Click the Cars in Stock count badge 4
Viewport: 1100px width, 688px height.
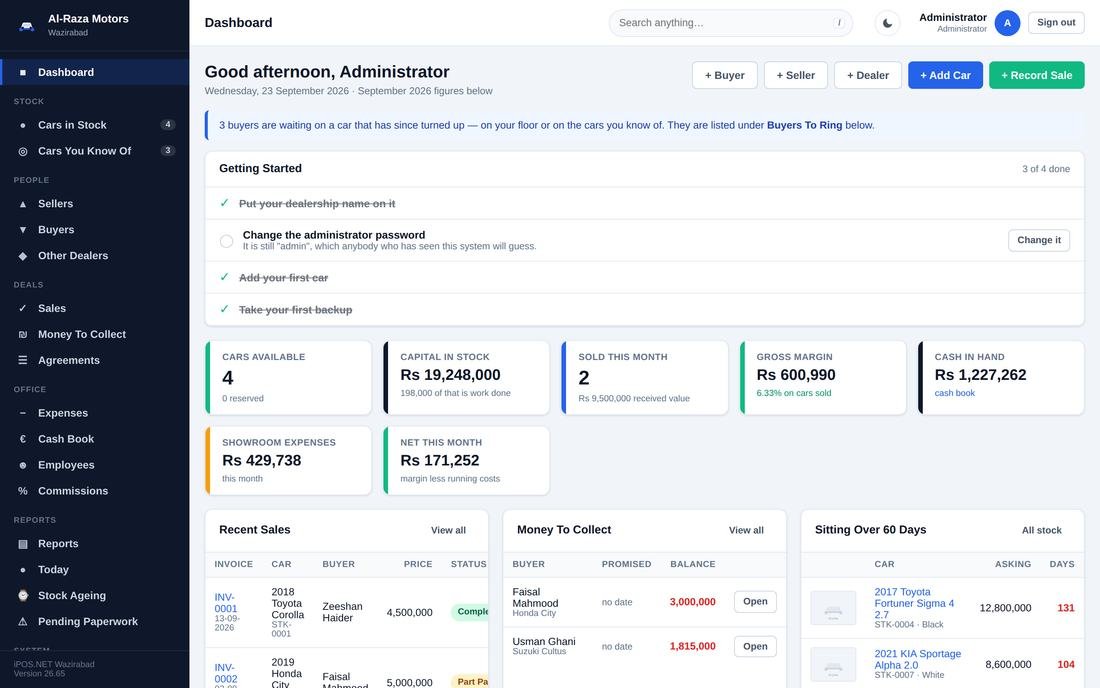(168, 125)
